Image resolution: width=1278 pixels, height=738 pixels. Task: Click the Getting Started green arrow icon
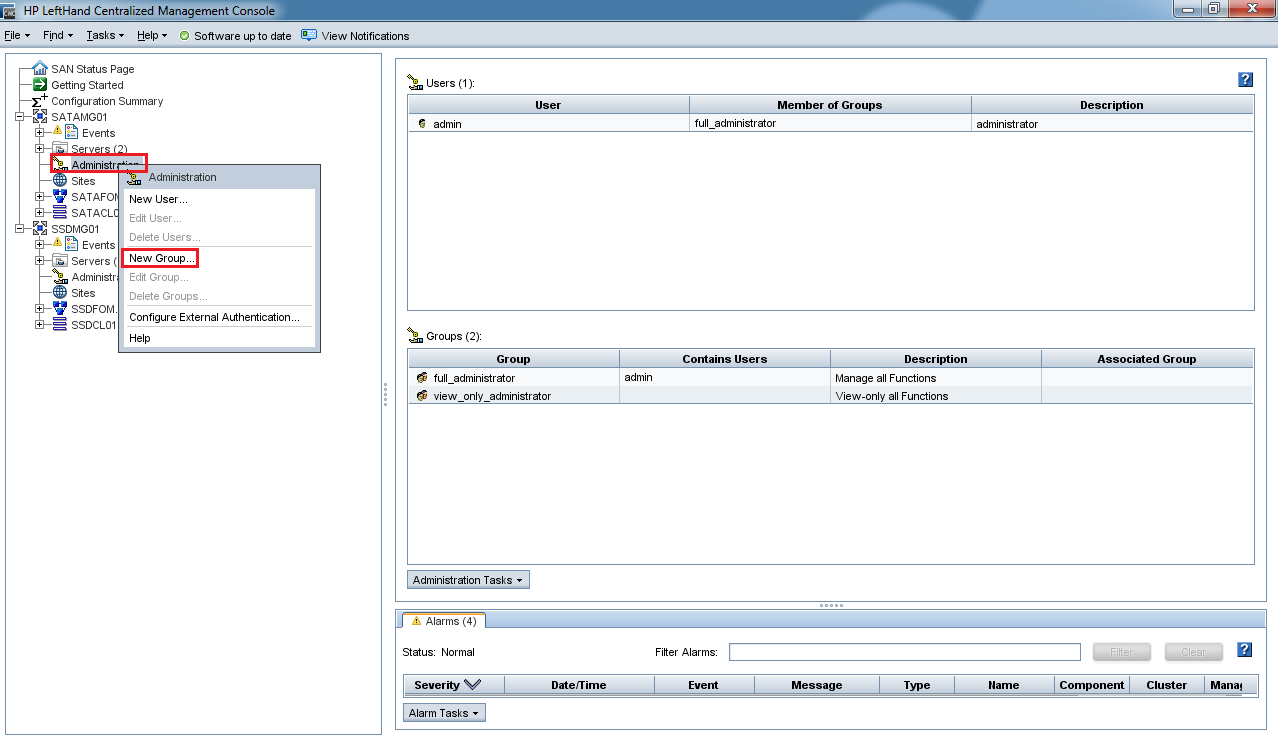pos(40,85)
